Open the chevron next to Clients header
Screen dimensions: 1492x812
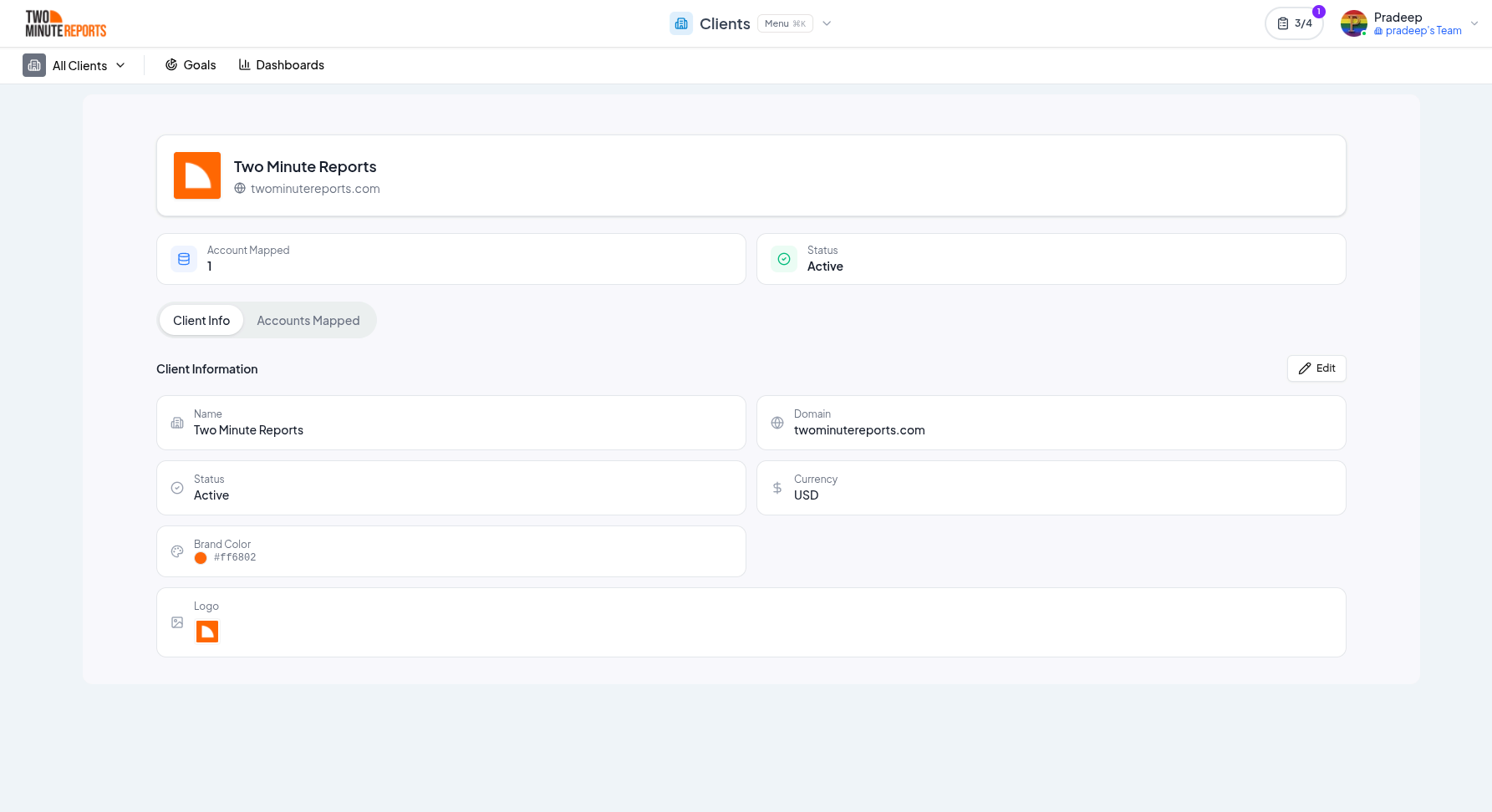(827, 23)
